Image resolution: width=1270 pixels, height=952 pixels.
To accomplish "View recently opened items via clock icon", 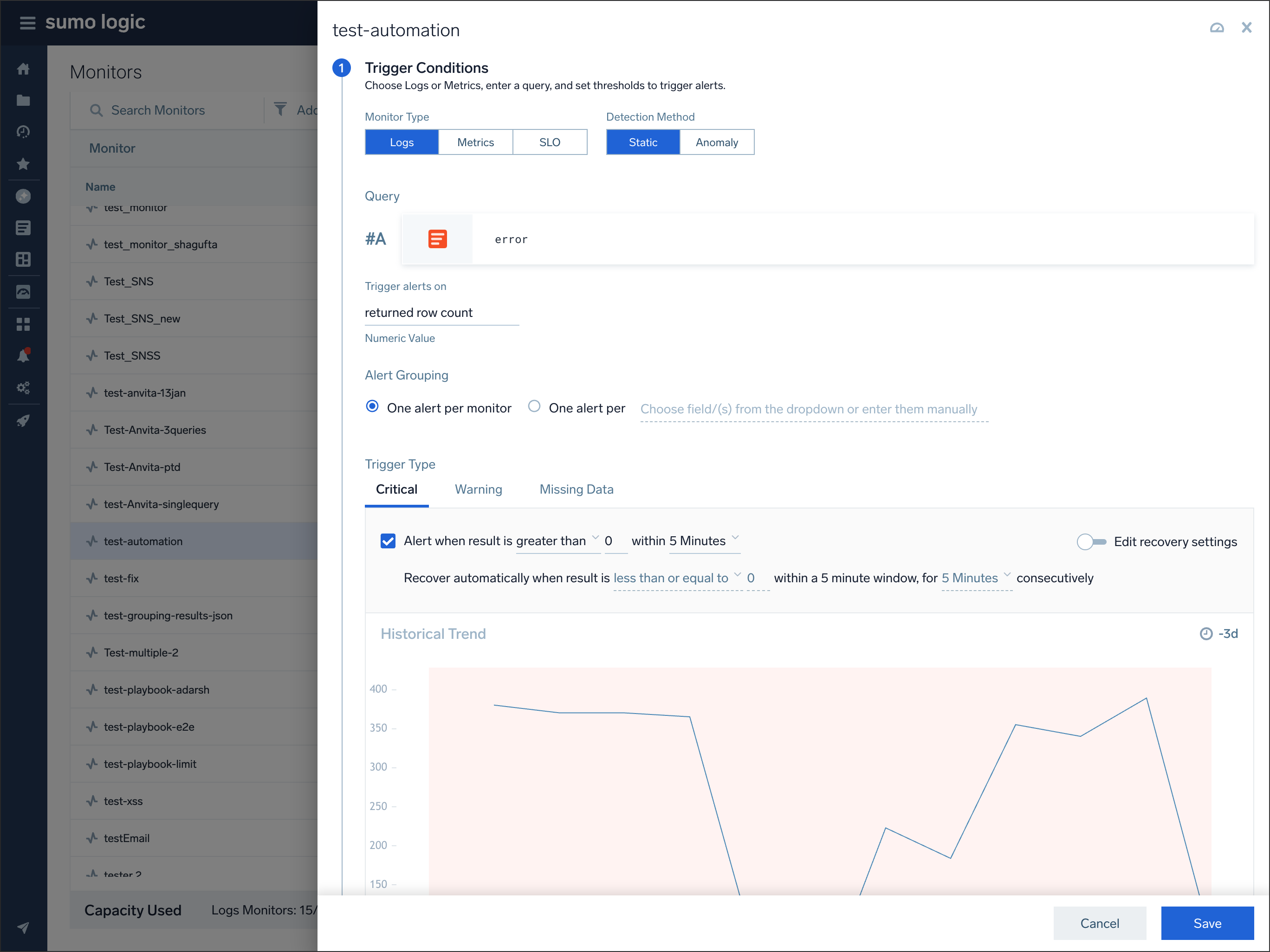I will [24, 131].
